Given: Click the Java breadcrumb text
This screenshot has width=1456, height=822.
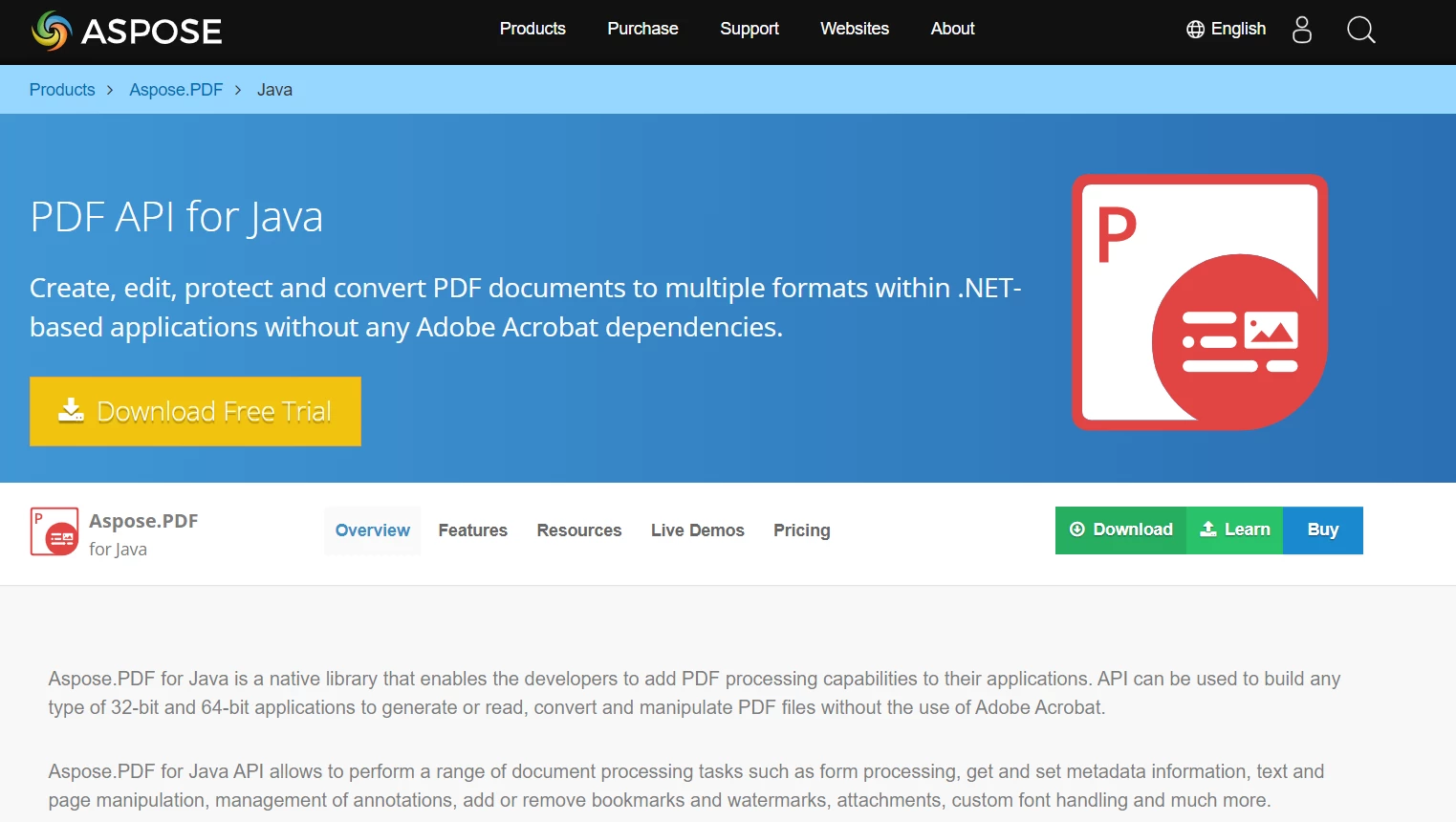Looking at the screenshot, I should [x=274, y=90].
